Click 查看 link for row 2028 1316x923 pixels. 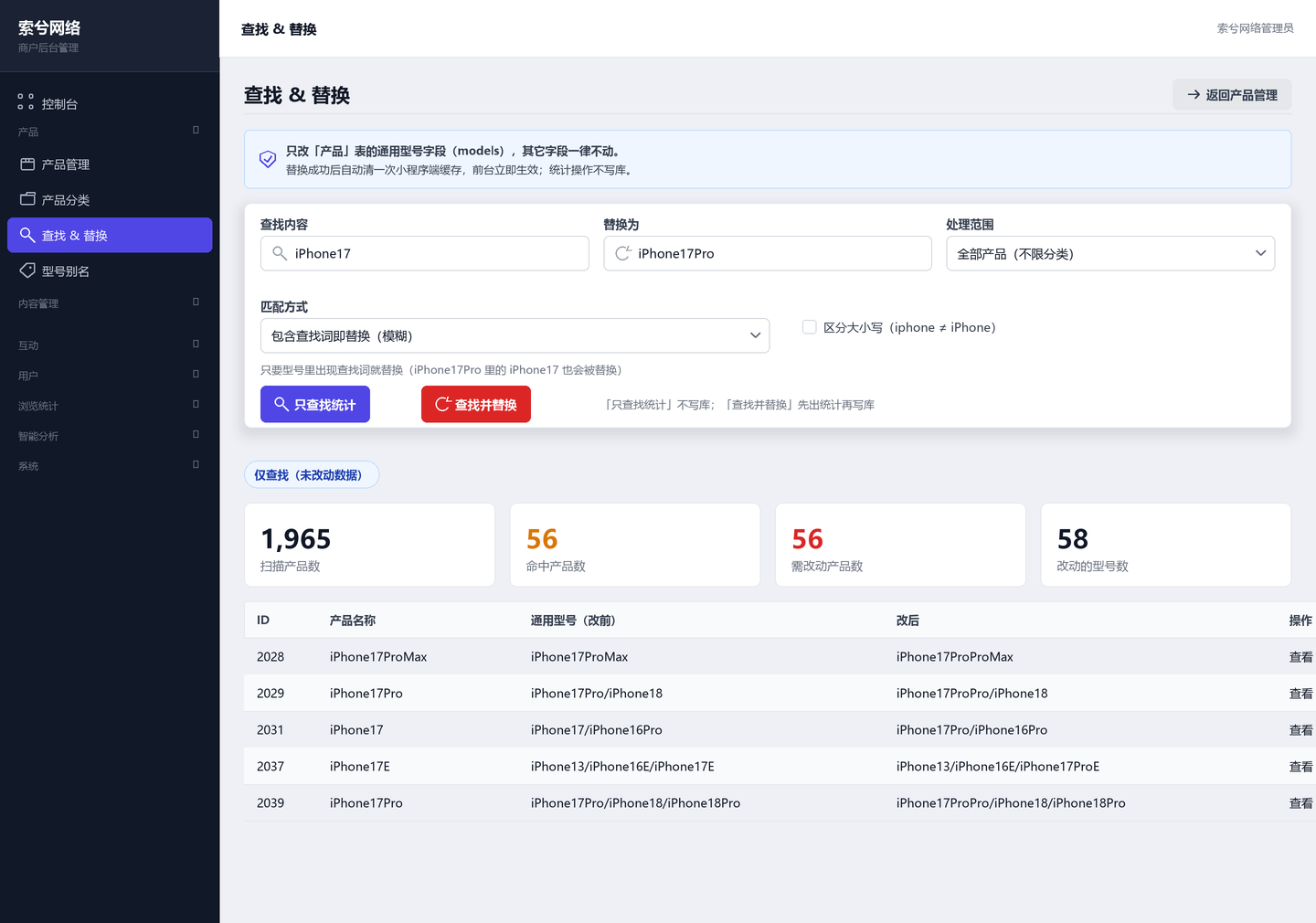coord(1300,657)
